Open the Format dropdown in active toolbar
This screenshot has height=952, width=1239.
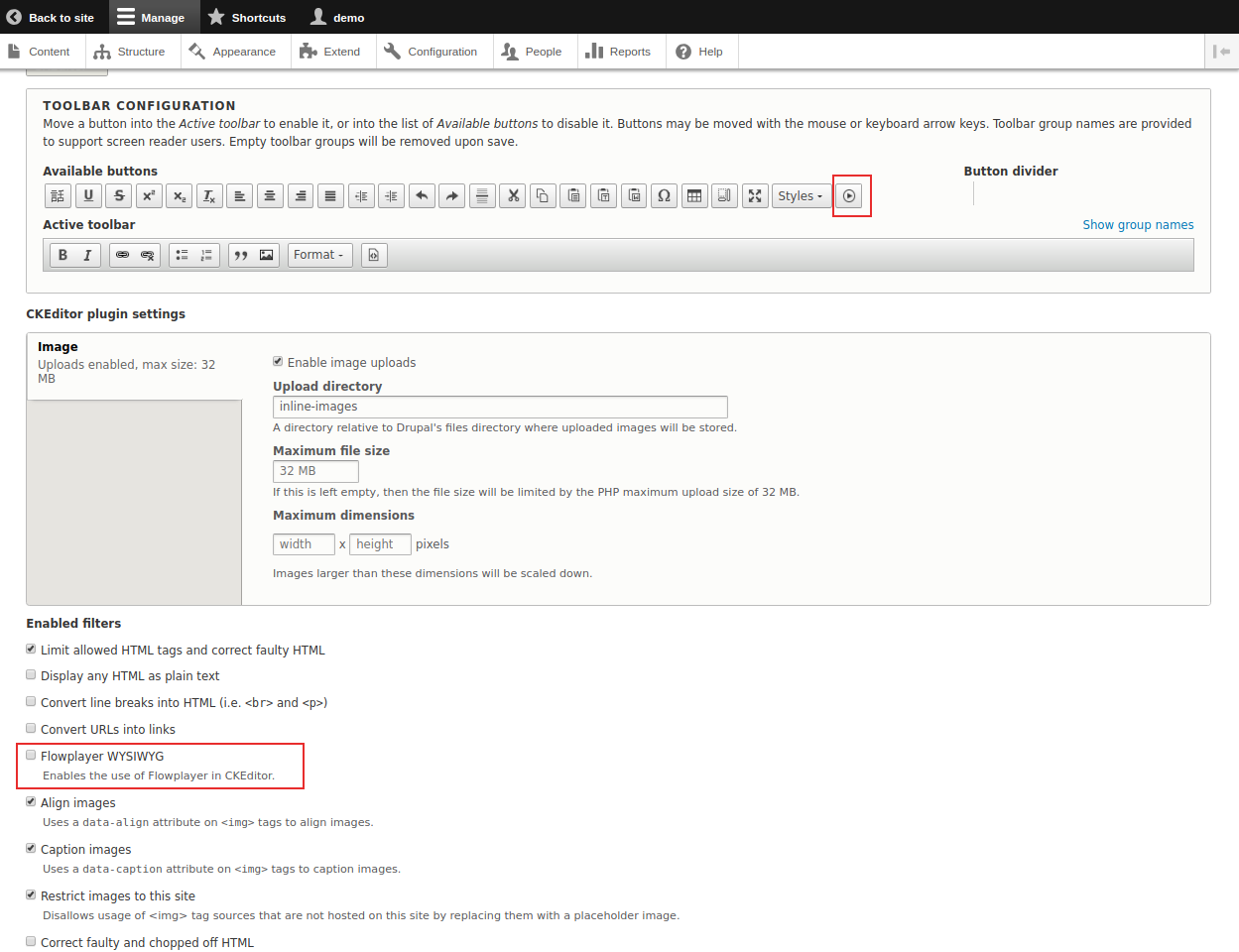318,256
